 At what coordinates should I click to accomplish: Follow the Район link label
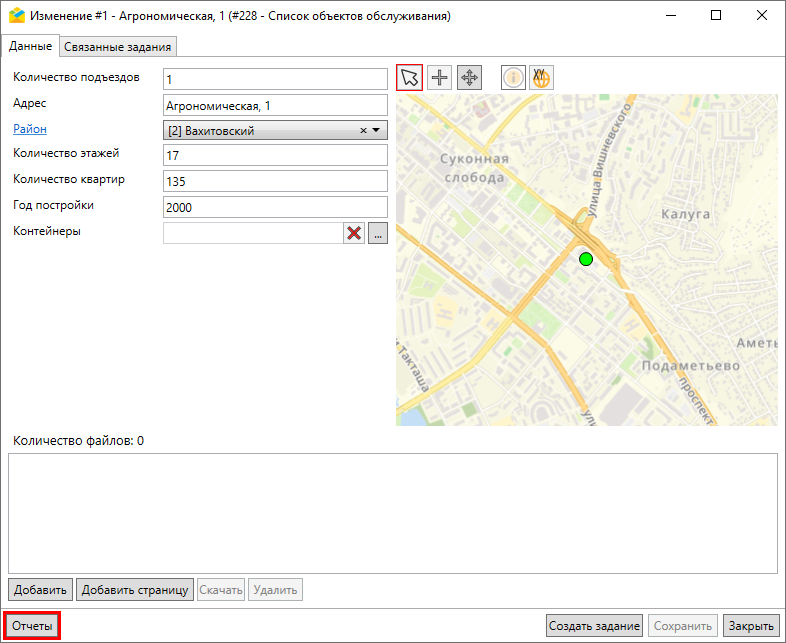tap(30, 128)
